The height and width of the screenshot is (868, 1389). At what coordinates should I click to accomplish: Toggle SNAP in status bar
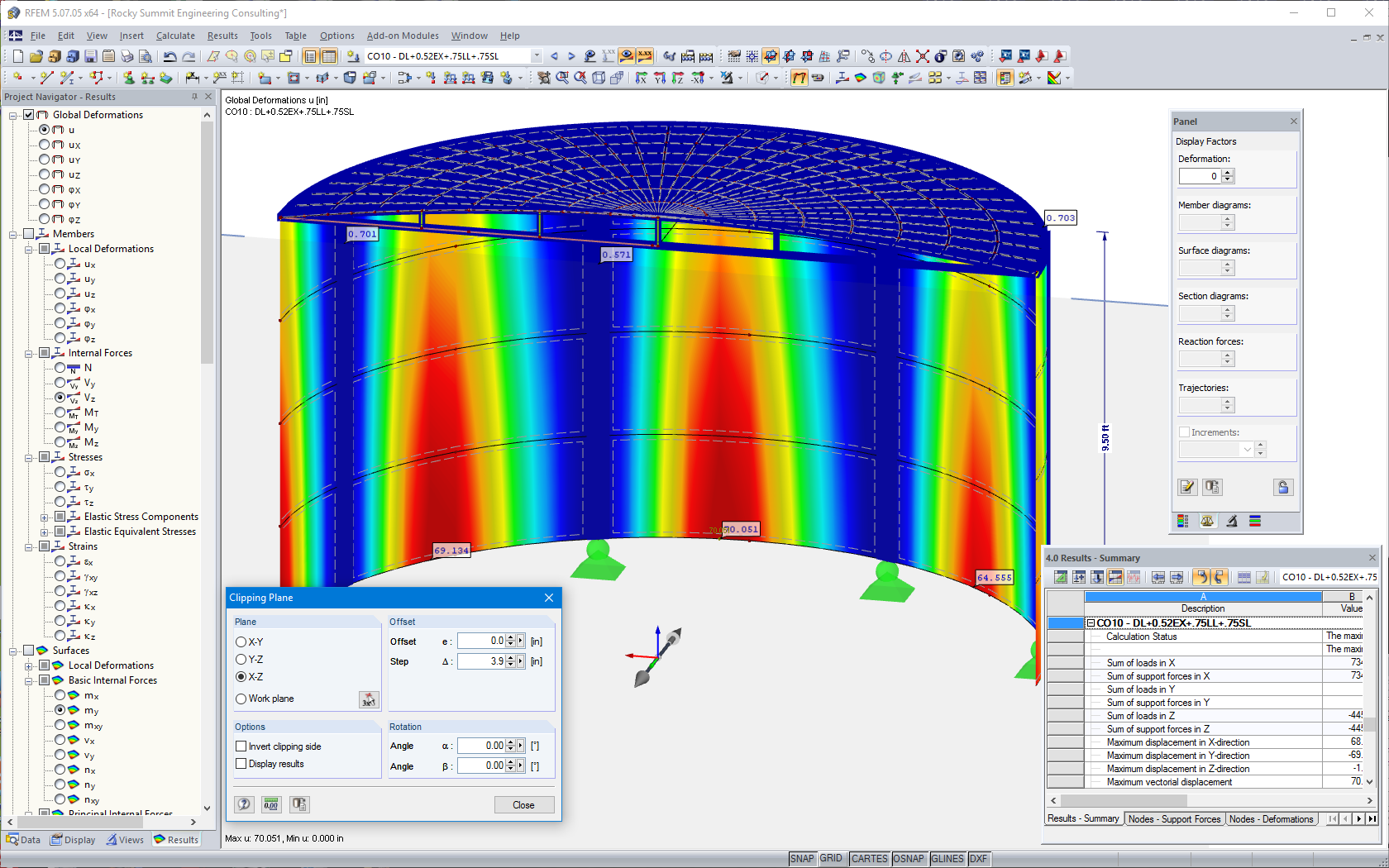point(802,859)
